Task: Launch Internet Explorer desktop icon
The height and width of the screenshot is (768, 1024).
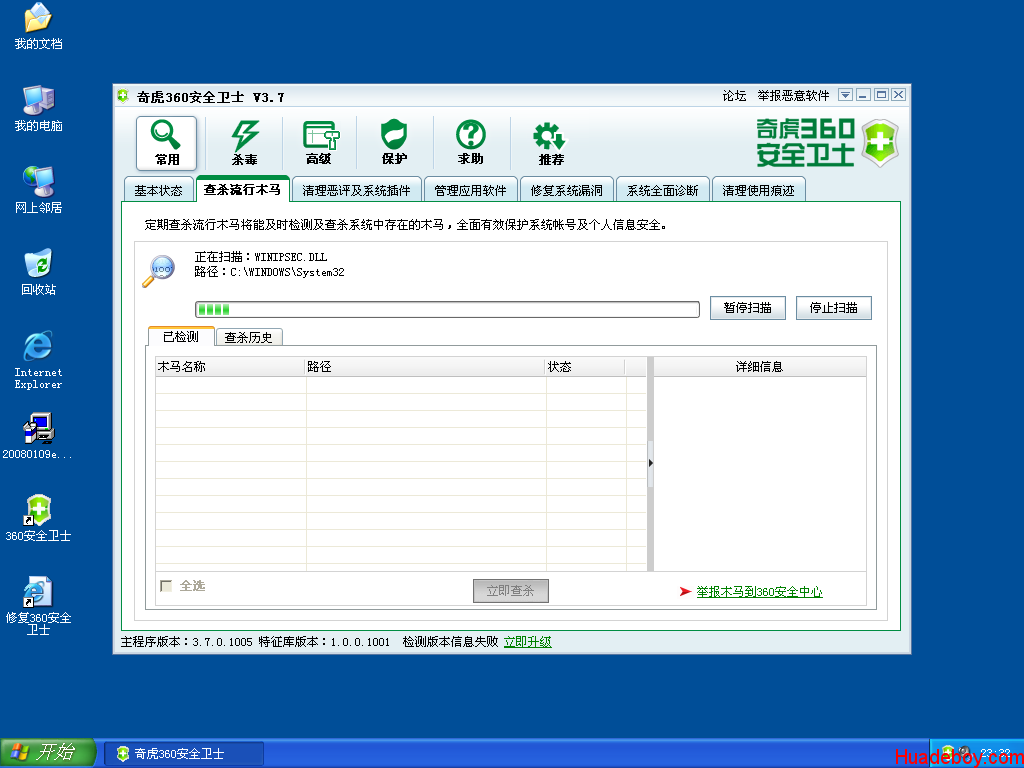Action: (38, 360)
